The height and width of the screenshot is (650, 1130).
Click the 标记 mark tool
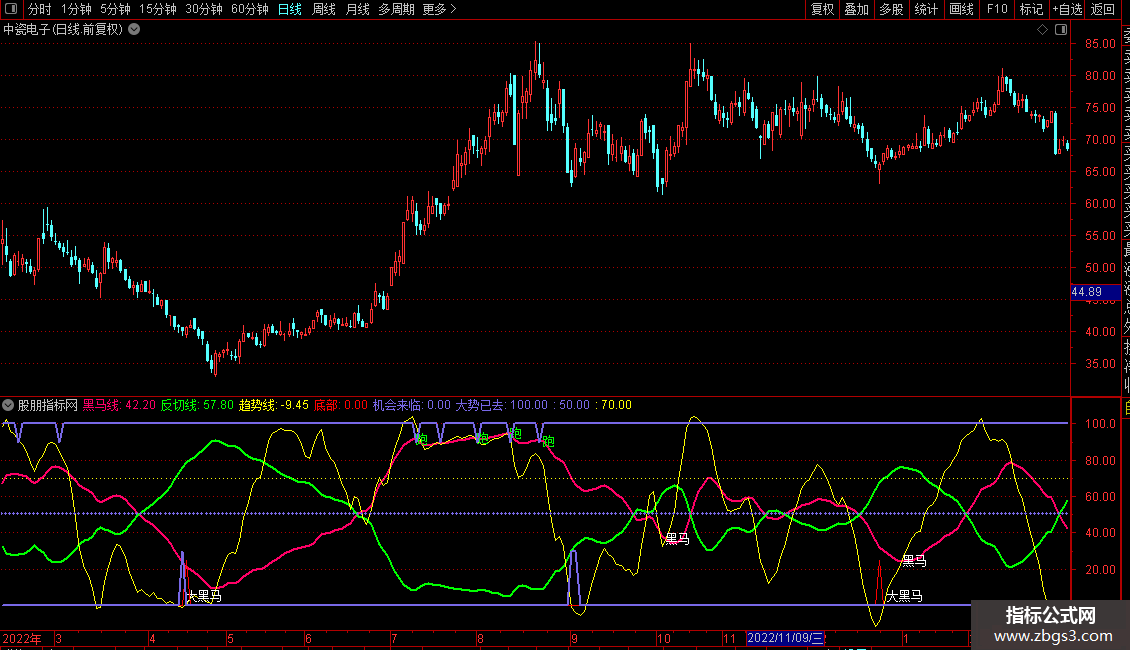(x=1030, y=9)
